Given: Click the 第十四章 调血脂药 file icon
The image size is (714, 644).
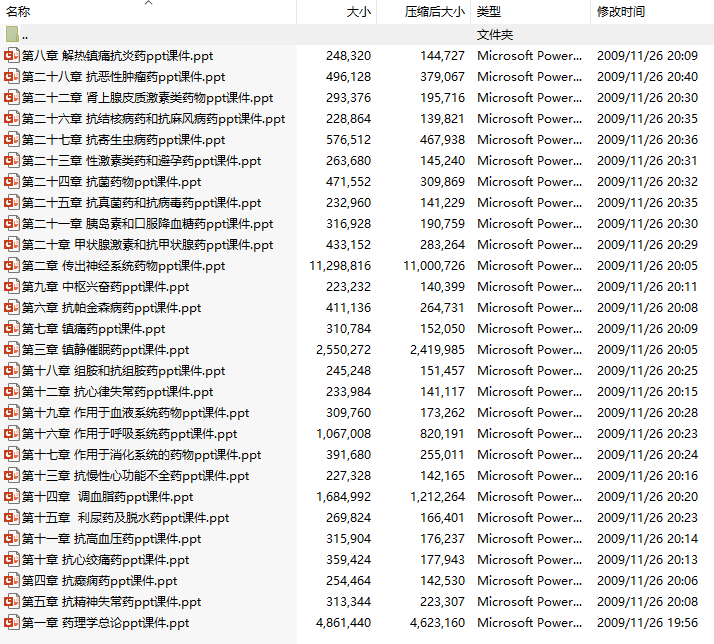Looking at the screenshot, I should [12, 496].
